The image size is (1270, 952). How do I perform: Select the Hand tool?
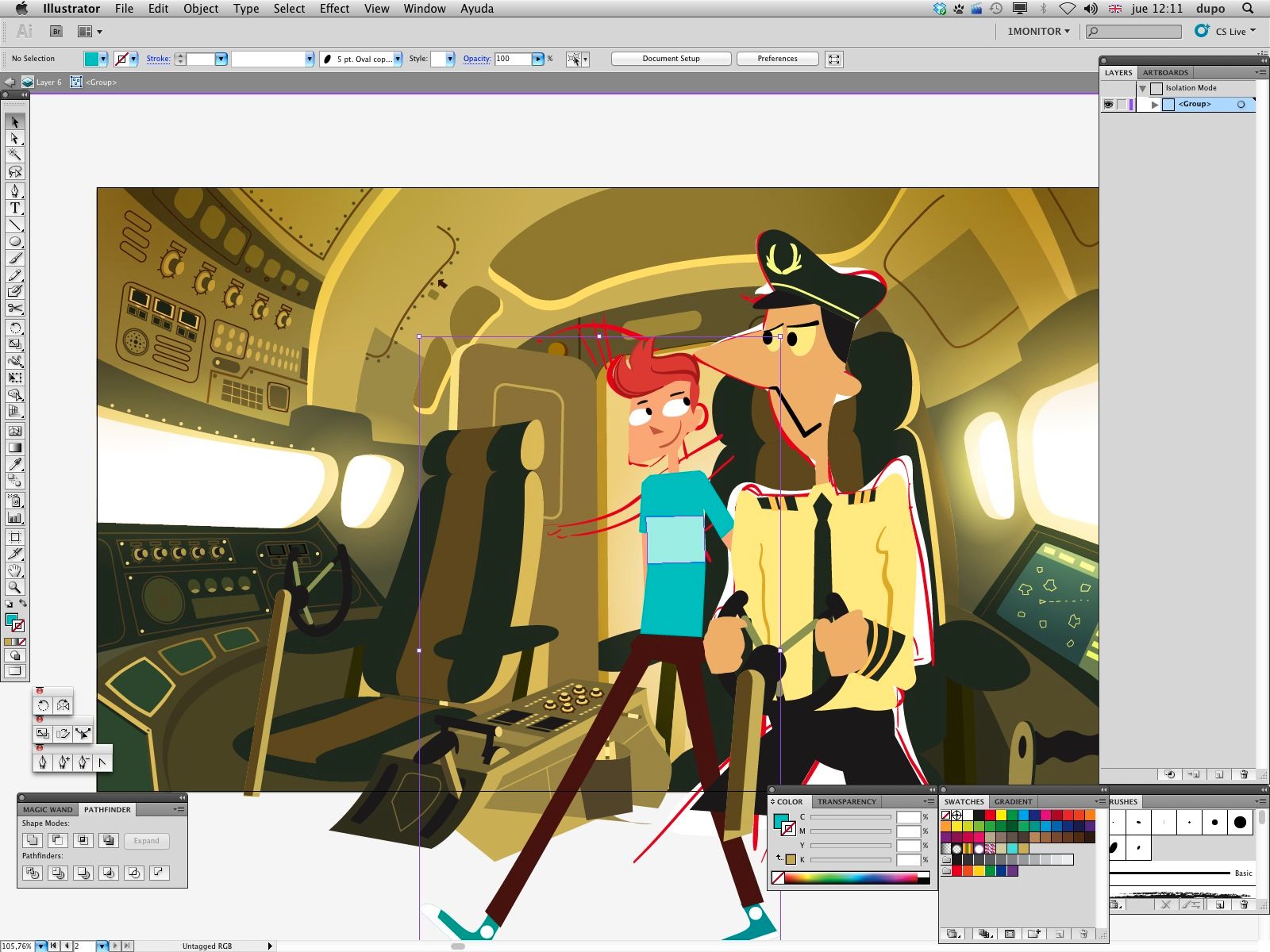pos(14,571)
